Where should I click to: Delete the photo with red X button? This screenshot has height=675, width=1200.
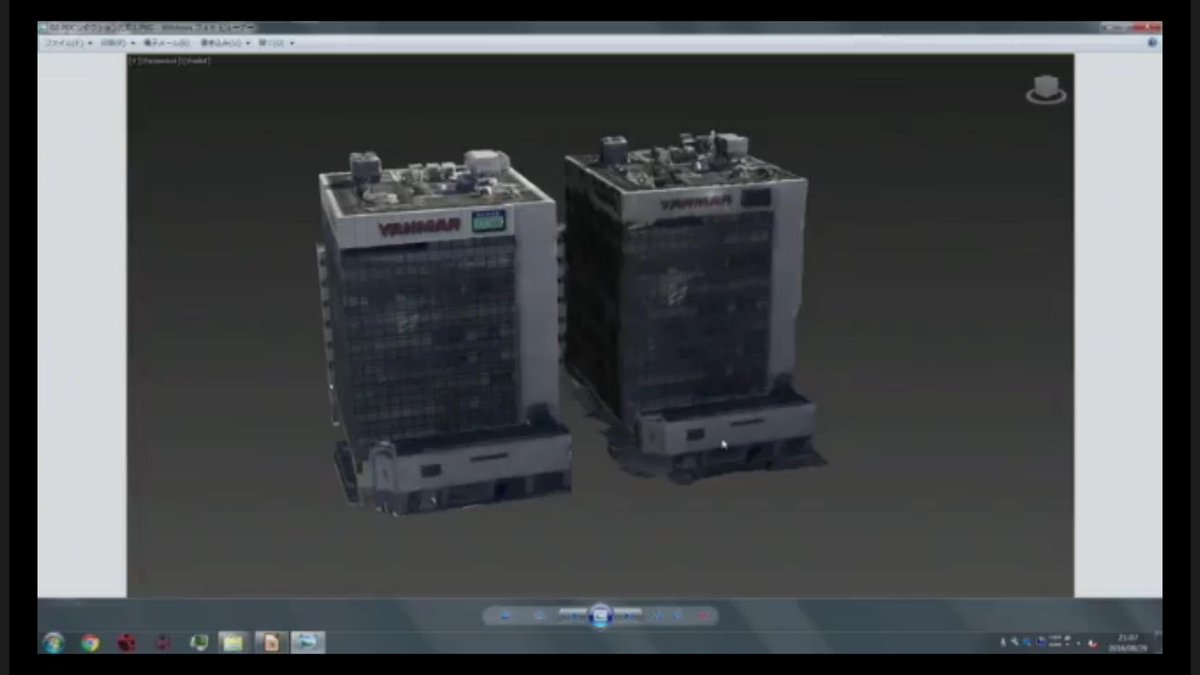click(704, 616)
